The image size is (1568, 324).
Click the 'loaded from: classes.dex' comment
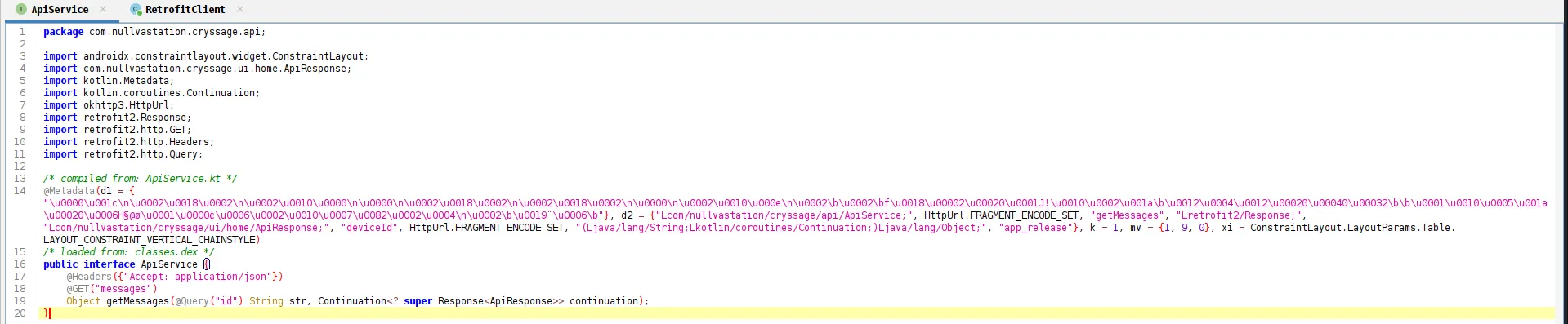(x=128, y=252)
